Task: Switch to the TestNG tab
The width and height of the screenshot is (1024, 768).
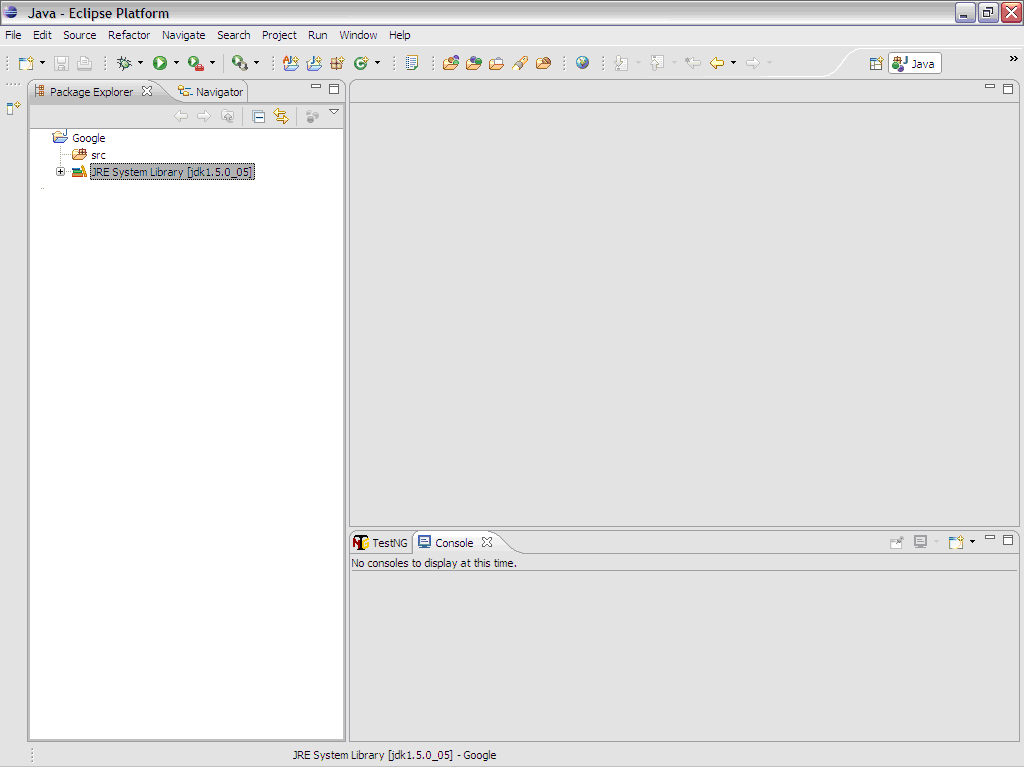Action: pos(380,543)
